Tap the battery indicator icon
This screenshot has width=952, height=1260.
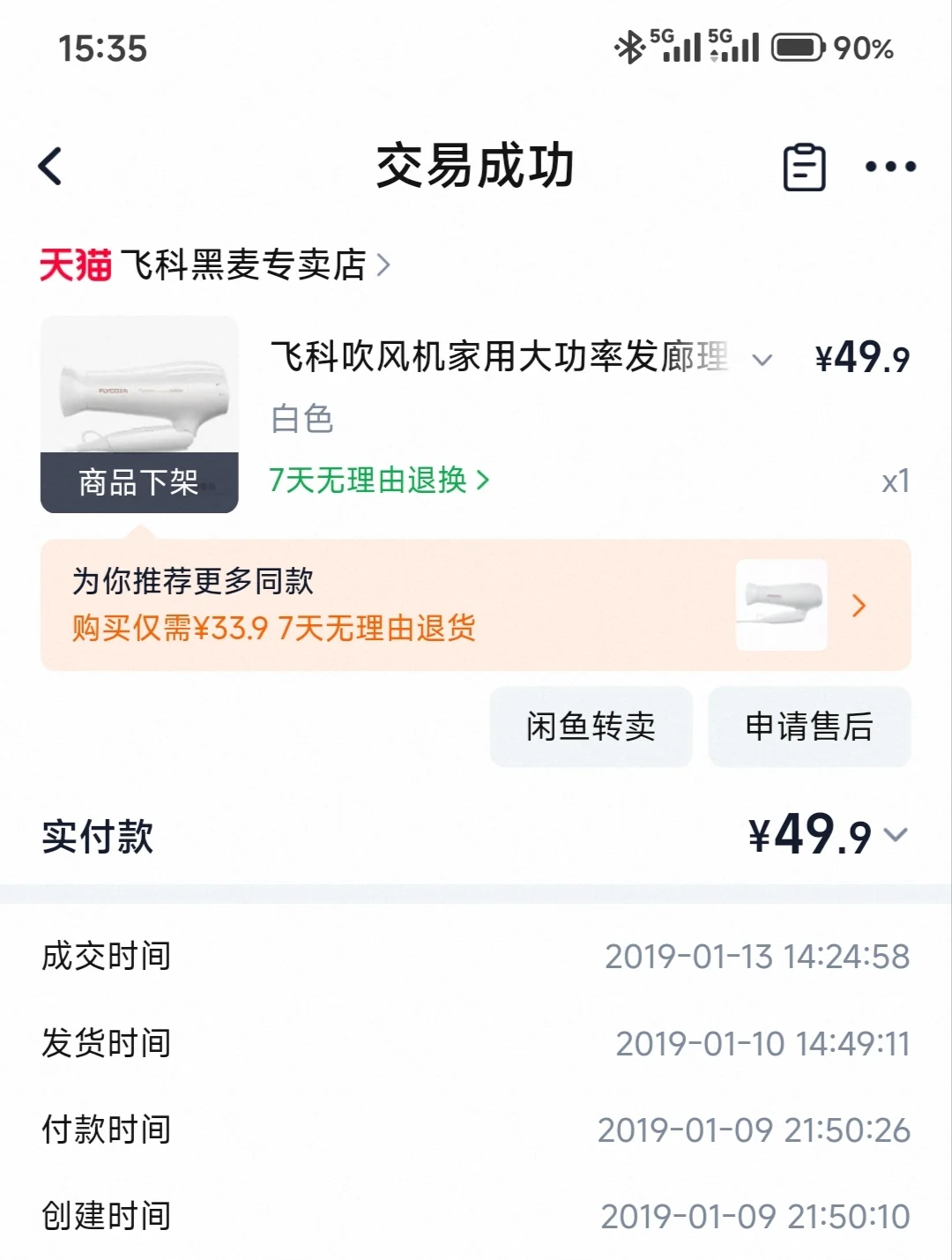[798, 48]
